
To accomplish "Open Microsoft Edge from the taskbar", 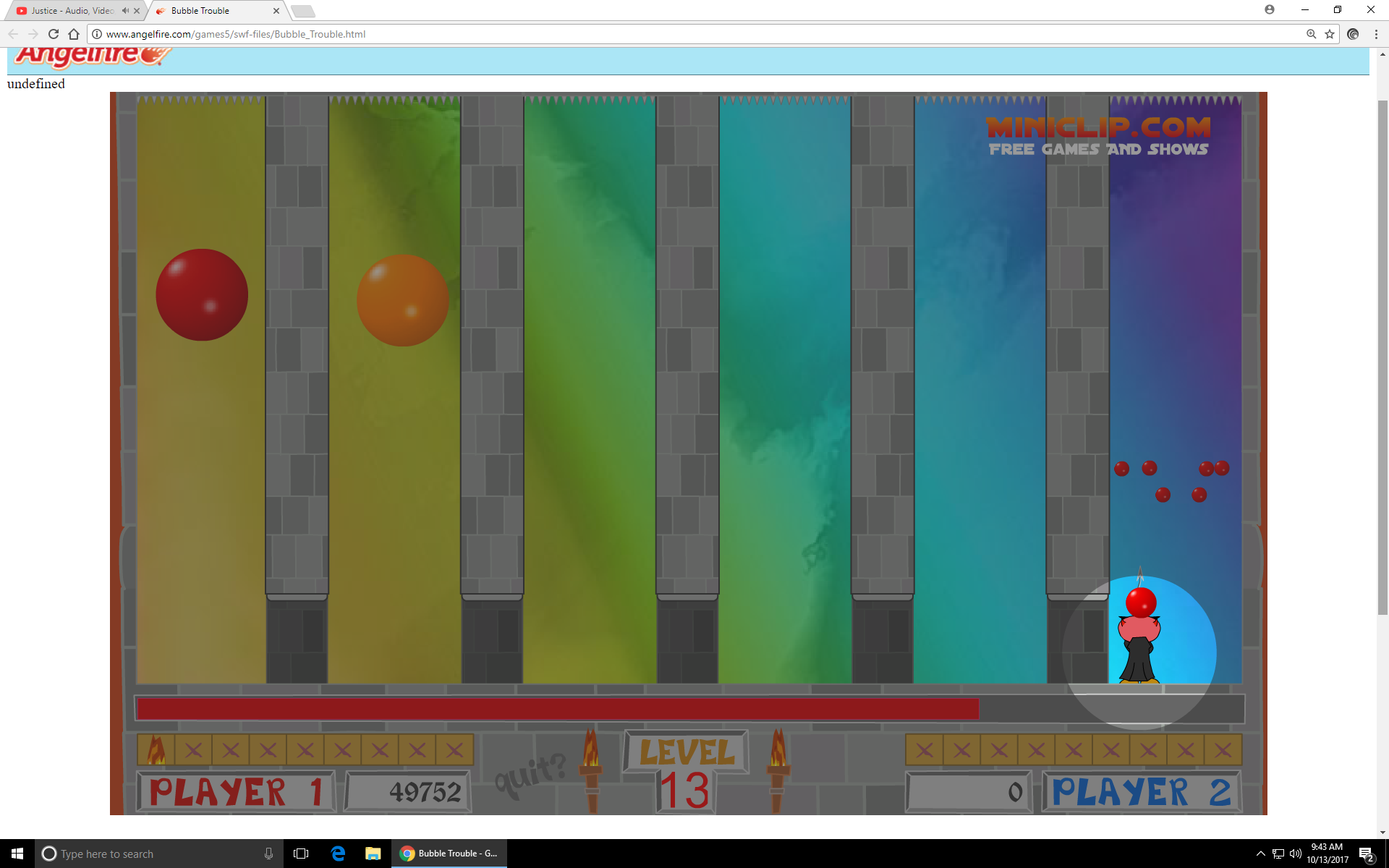I will pyautogui.click(x=338, y=854).
